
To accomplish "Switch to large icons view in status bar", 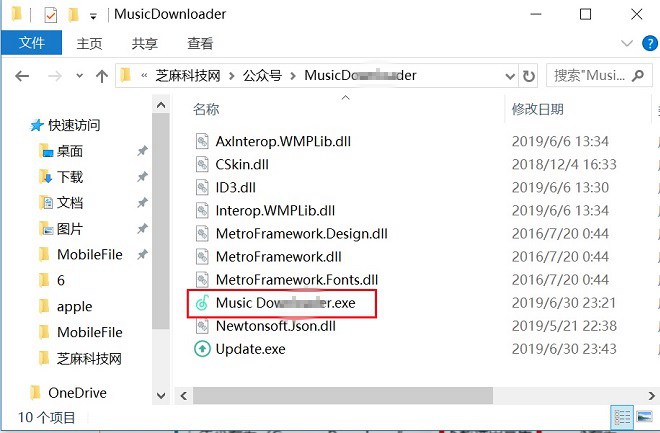I will 644,417.
